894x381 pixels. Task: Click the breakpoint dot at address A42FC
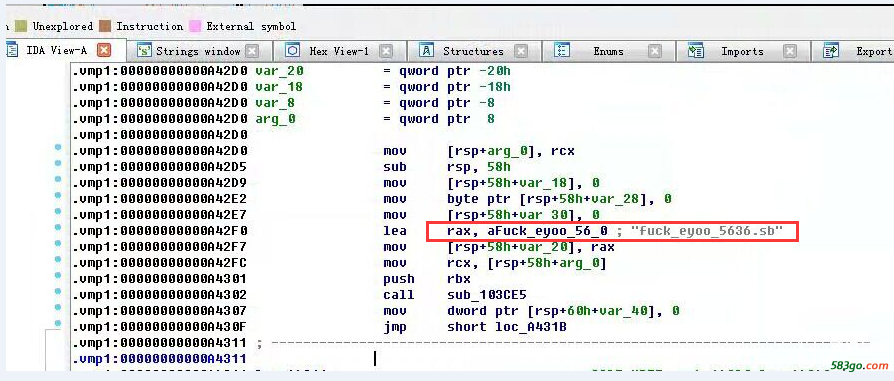[58, 259]
